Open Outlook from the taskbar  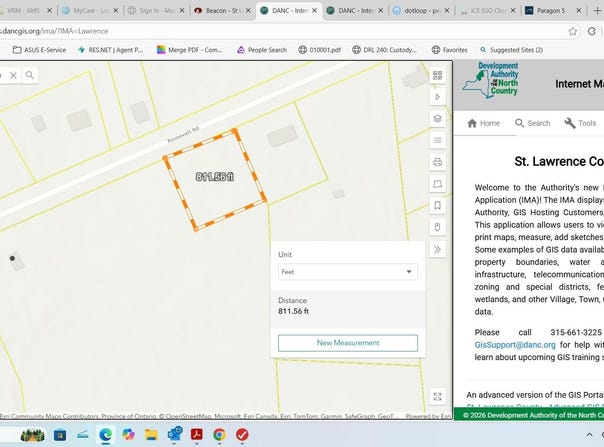[174, 434]
